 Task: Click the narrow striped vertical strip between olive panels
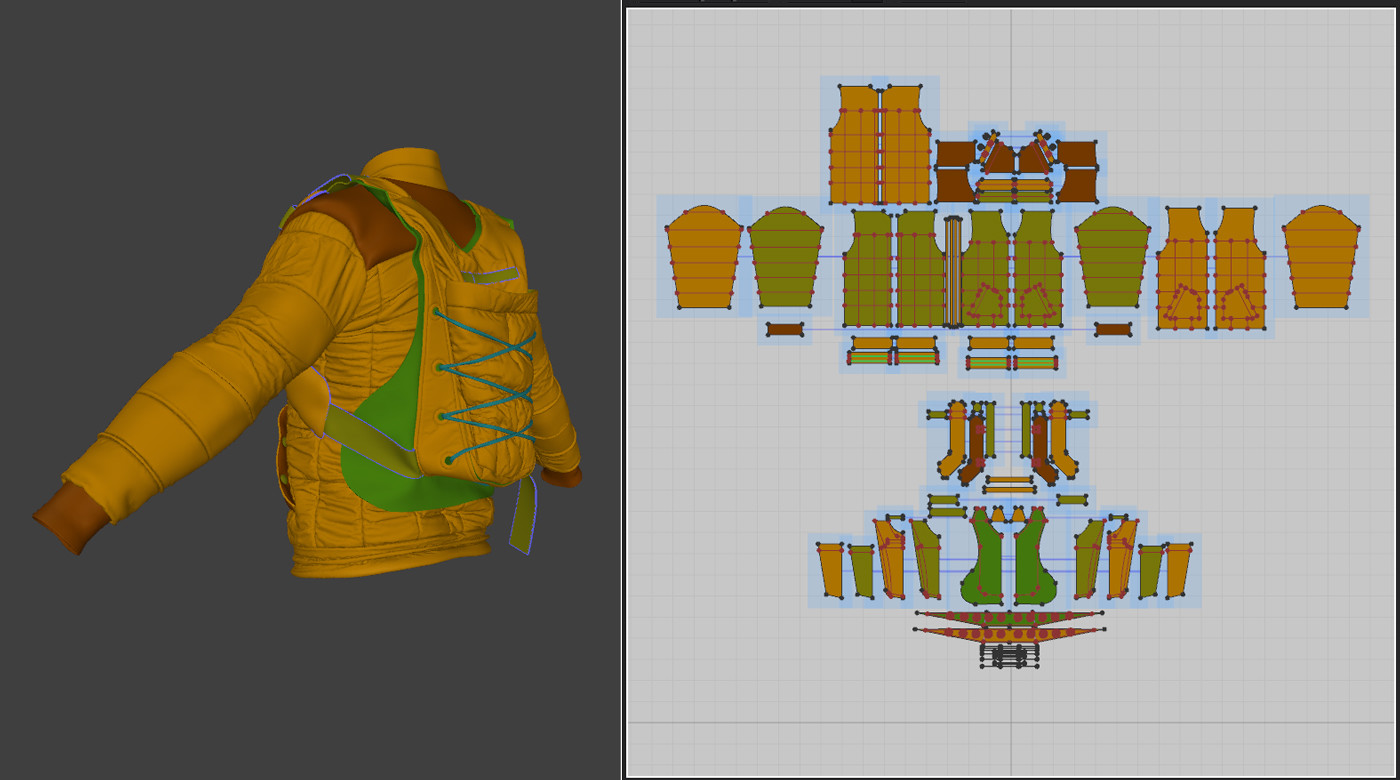point(953,272)
